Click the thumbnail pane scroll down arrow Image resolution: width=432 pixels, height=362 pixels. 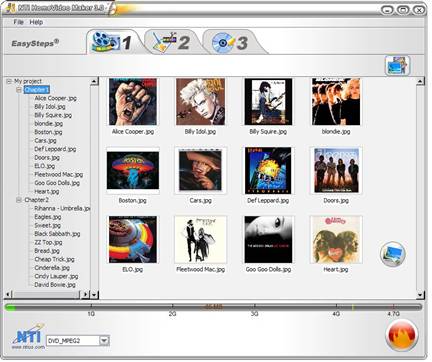click(420, 295)
